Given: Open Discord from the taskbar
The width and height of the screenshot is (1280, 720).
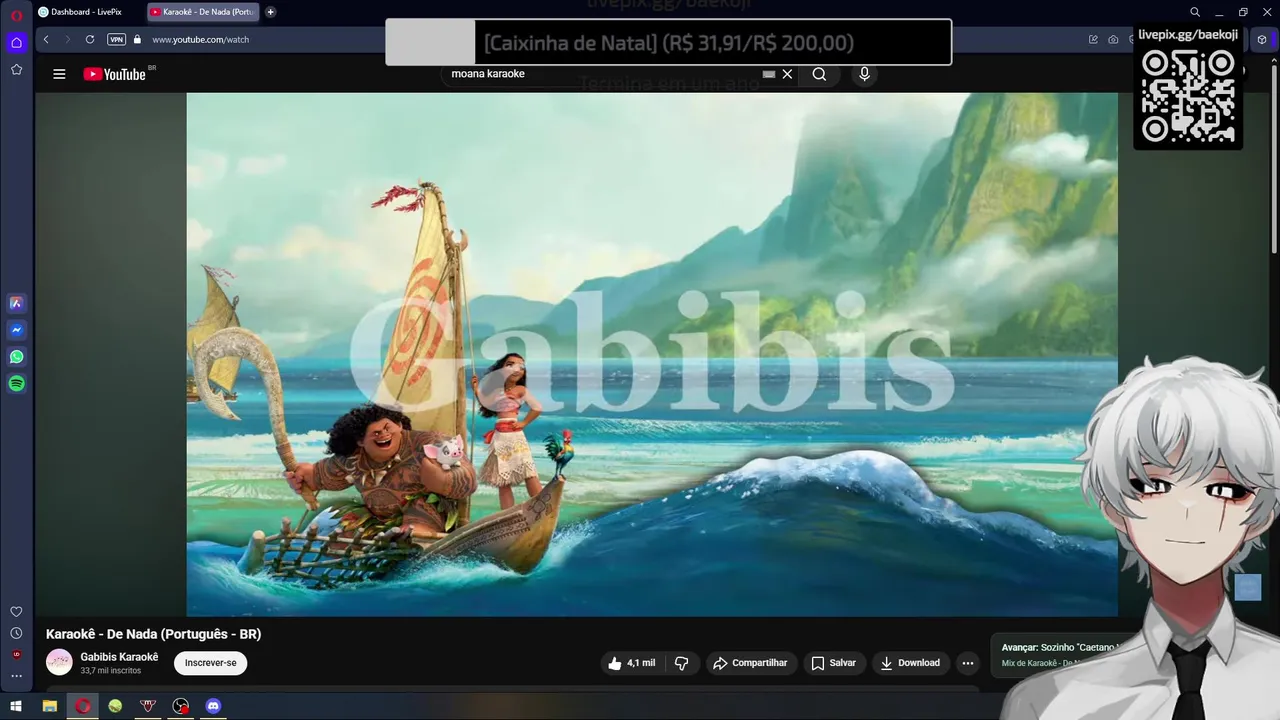Looking at the screenshot, I should pyautogui.click(x=213, y=706).
